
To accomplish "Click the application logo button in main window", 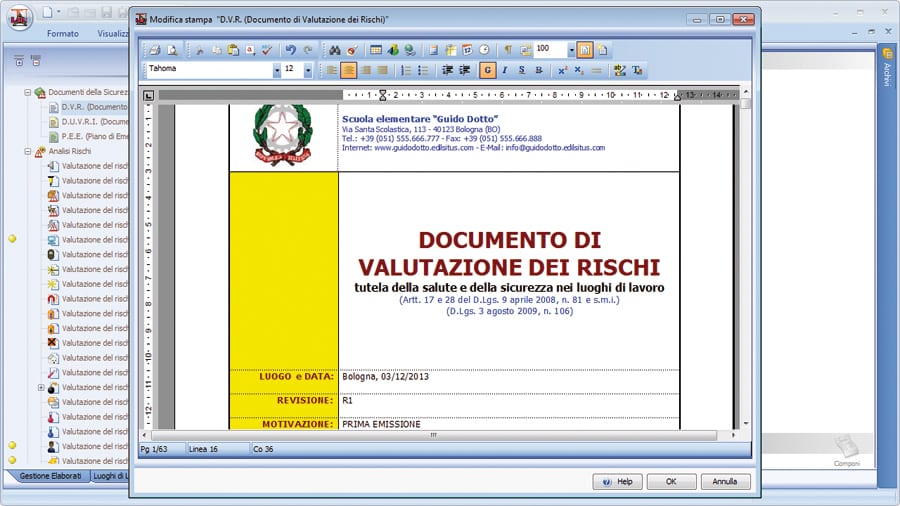I will pos(20,17).
